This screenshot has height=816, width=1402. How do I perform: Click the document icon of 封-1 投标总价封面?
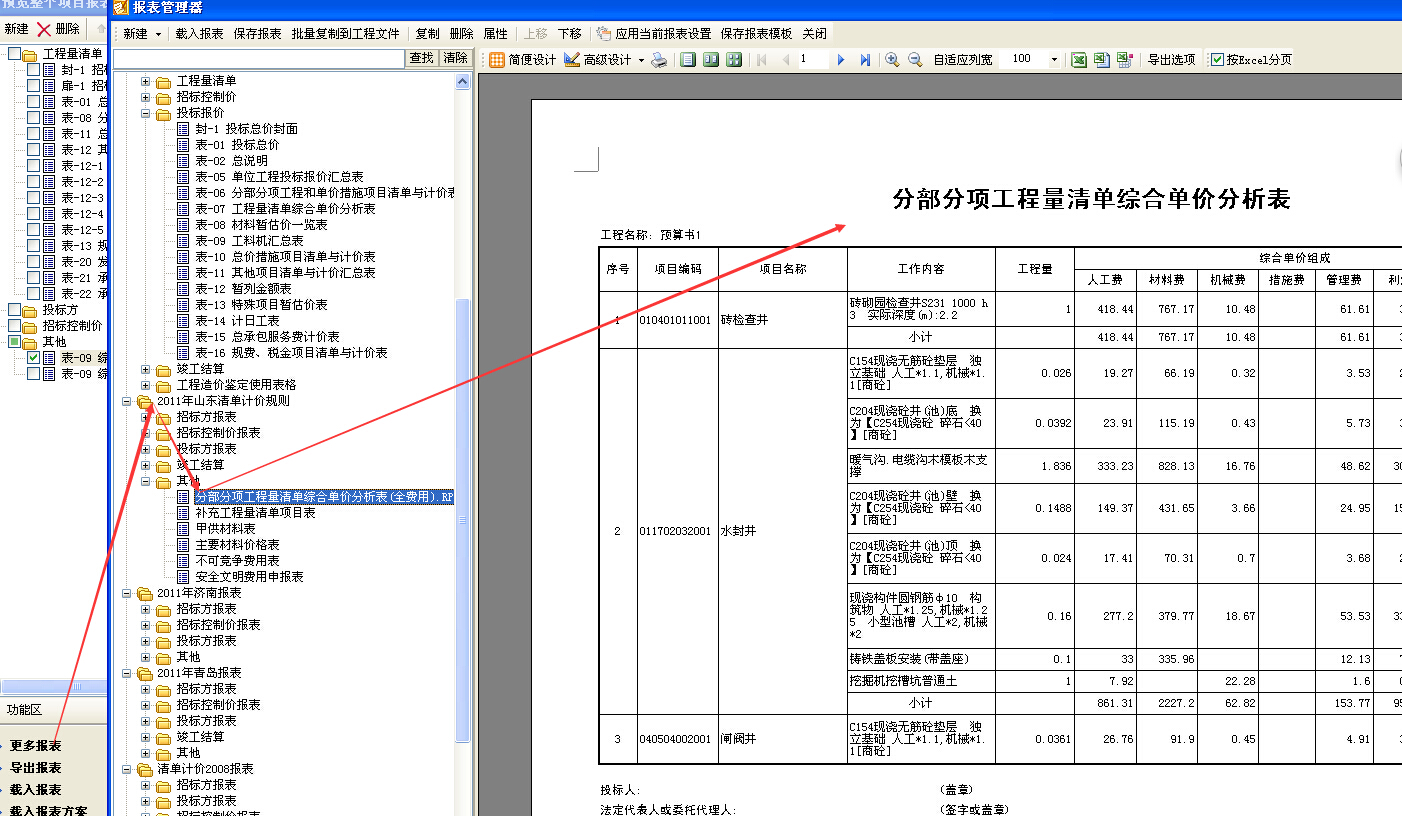(183, 129)
